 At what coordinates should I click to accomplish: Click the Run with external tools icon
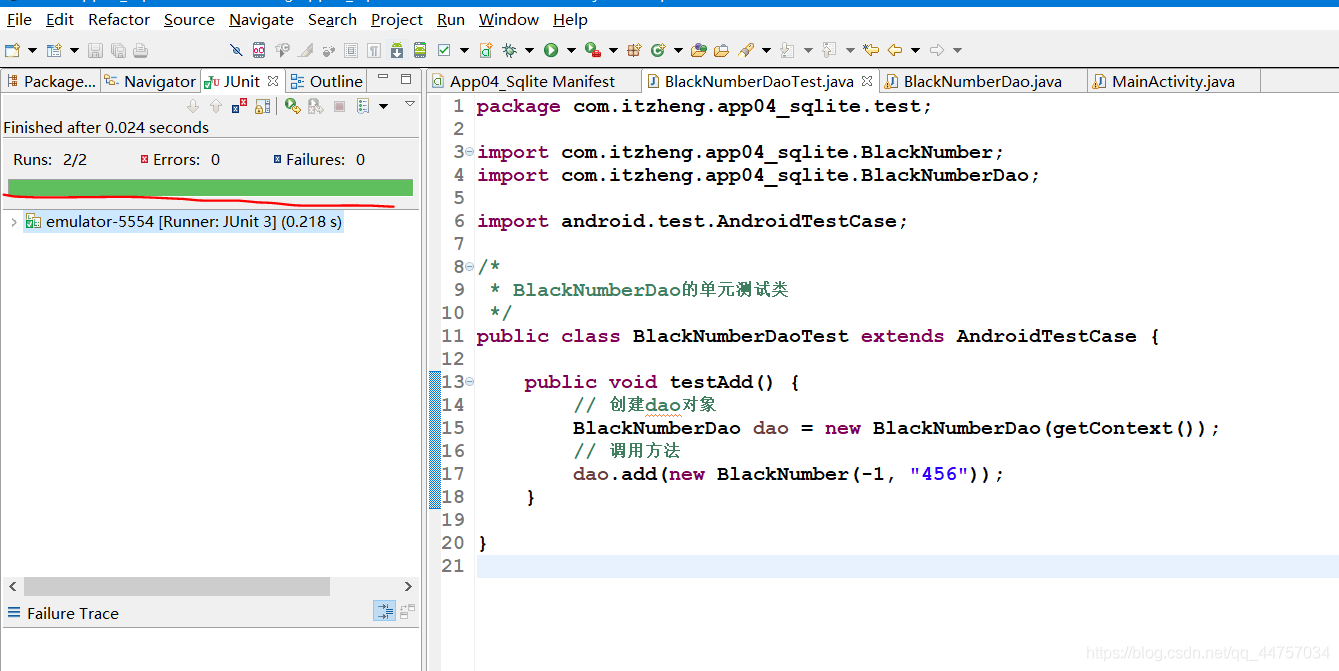click(x=592, y=50)
